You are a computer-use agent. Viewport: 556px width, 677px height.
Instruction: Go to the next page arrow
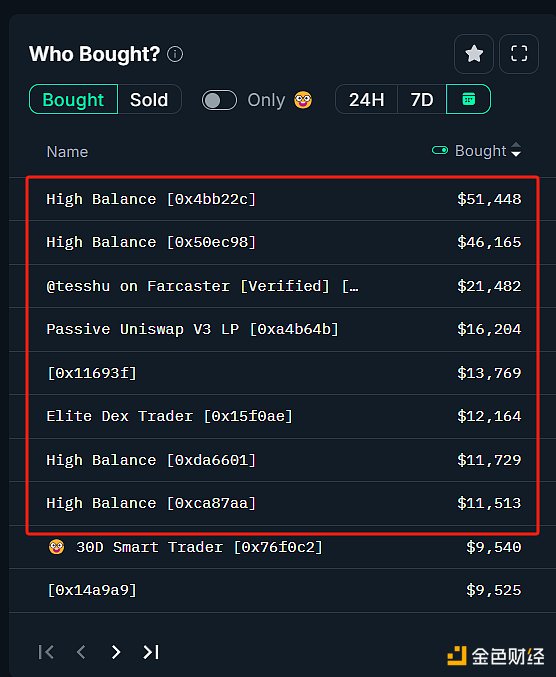coord(115,652)
